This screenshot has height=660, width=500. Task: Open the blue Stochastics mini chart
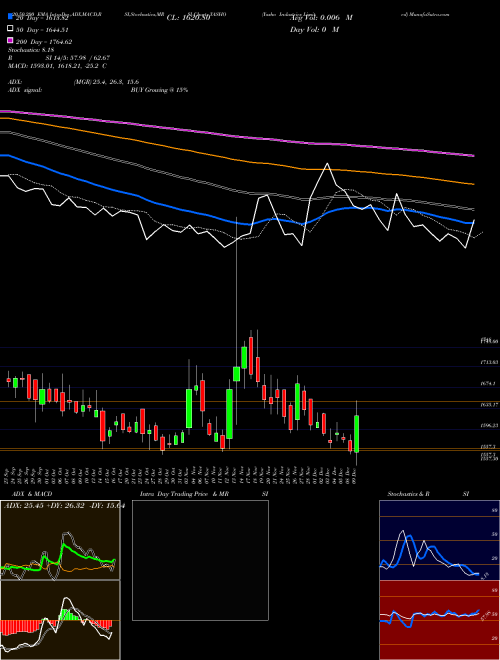coord(439,540)
